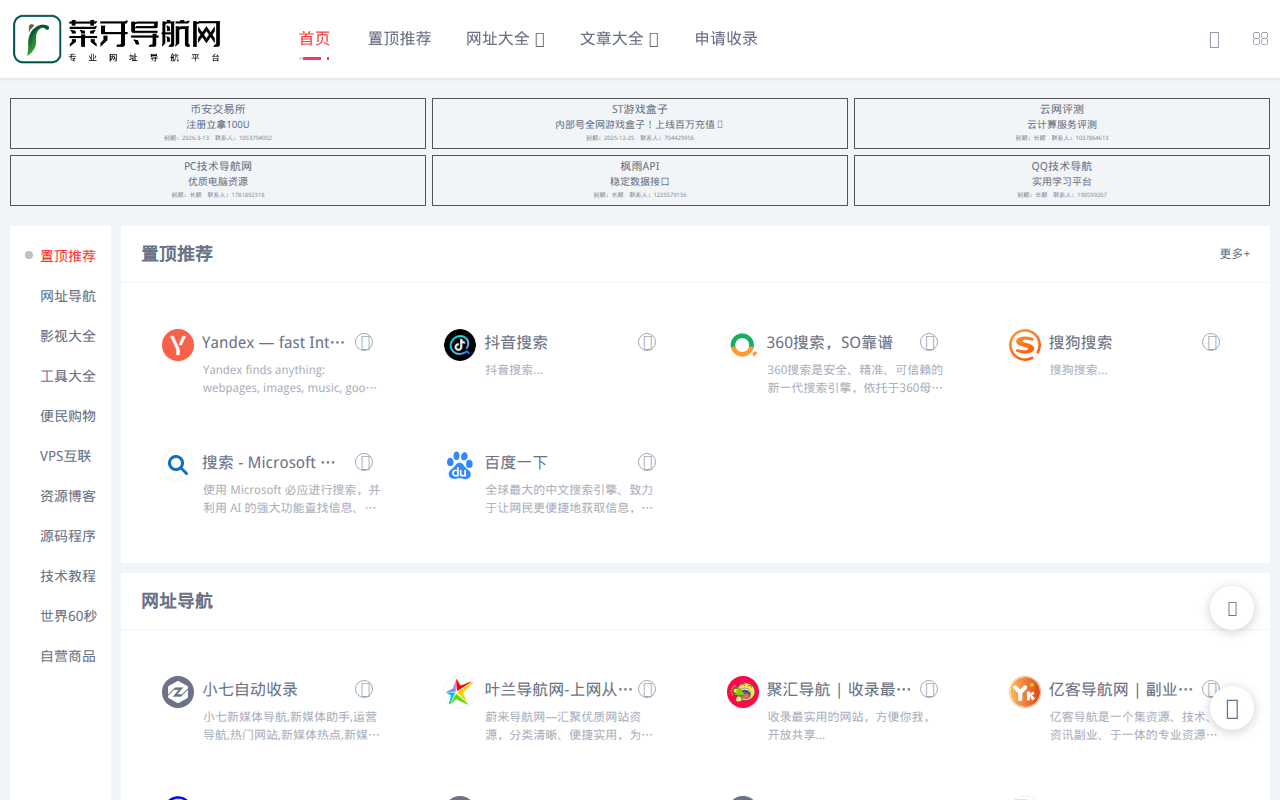The width and height of the screenshot is (1280, 800).
Task: Click the Microsoft Bing magnifier icon
Action: pos(177,464)
